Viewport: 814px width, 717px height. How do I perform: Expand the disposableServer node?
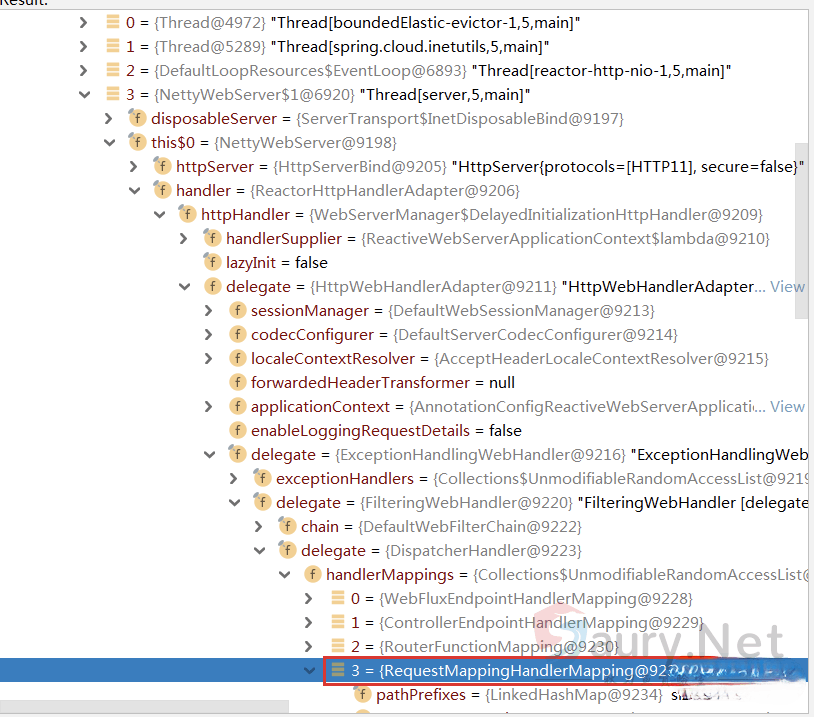point(109,119)
